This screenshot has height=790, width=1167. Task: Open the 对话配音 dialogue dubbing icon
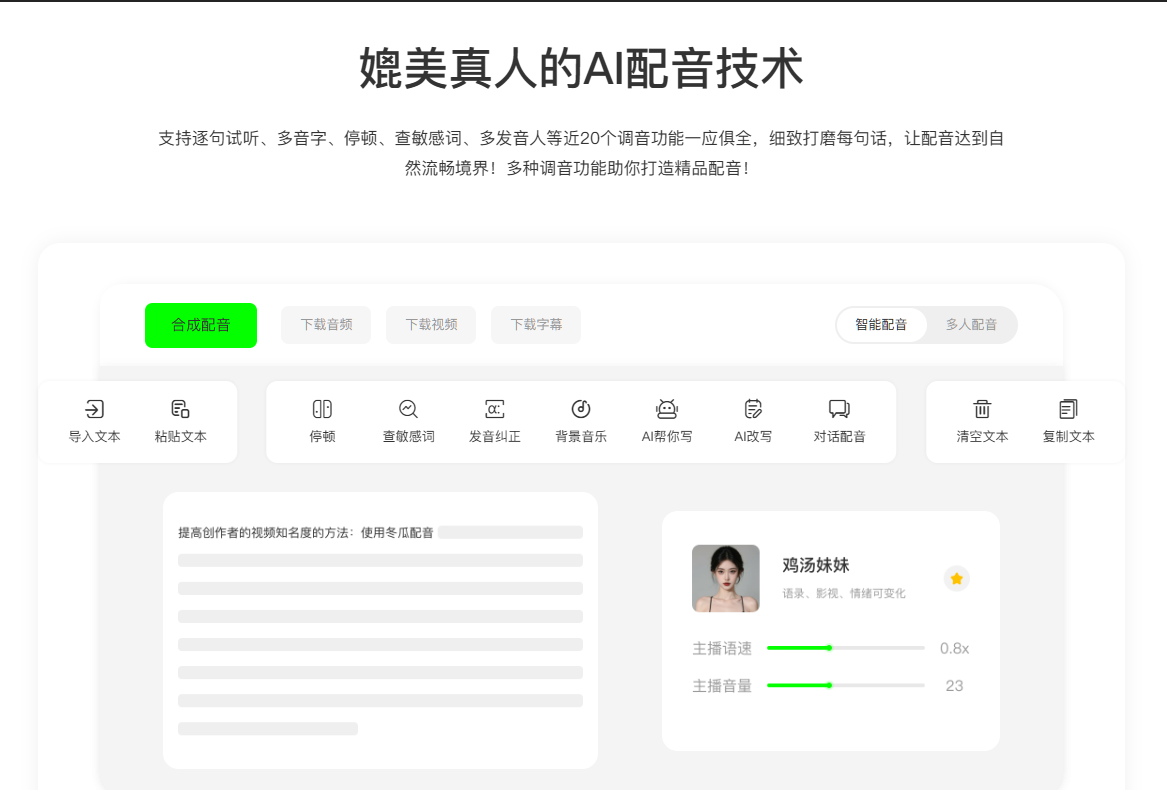[839, 409]
